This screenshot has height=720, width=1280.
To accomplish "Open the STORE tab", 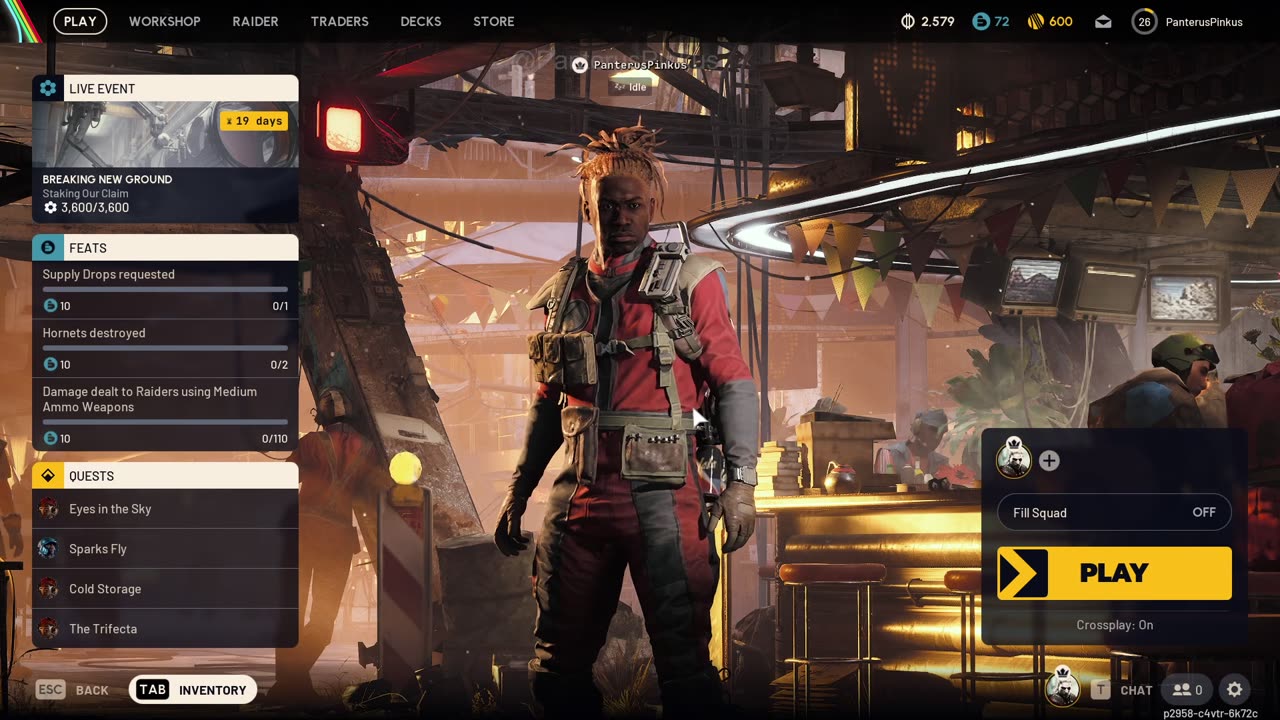I will (494, 21).
